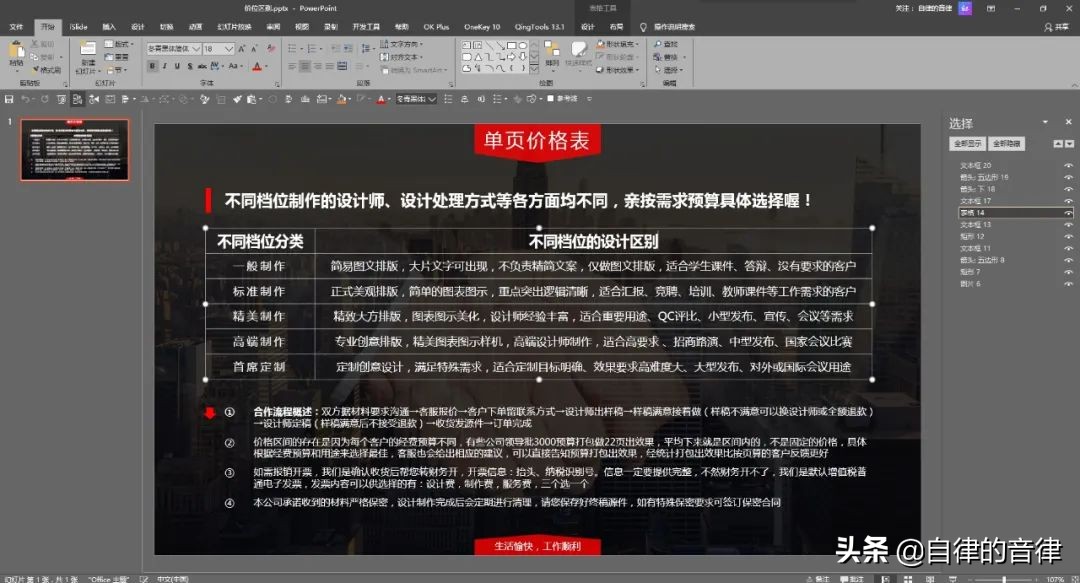Click the 全部隐藏 hide all button
Screen dimensions: 1080x583
click(x=1006, y=143)
